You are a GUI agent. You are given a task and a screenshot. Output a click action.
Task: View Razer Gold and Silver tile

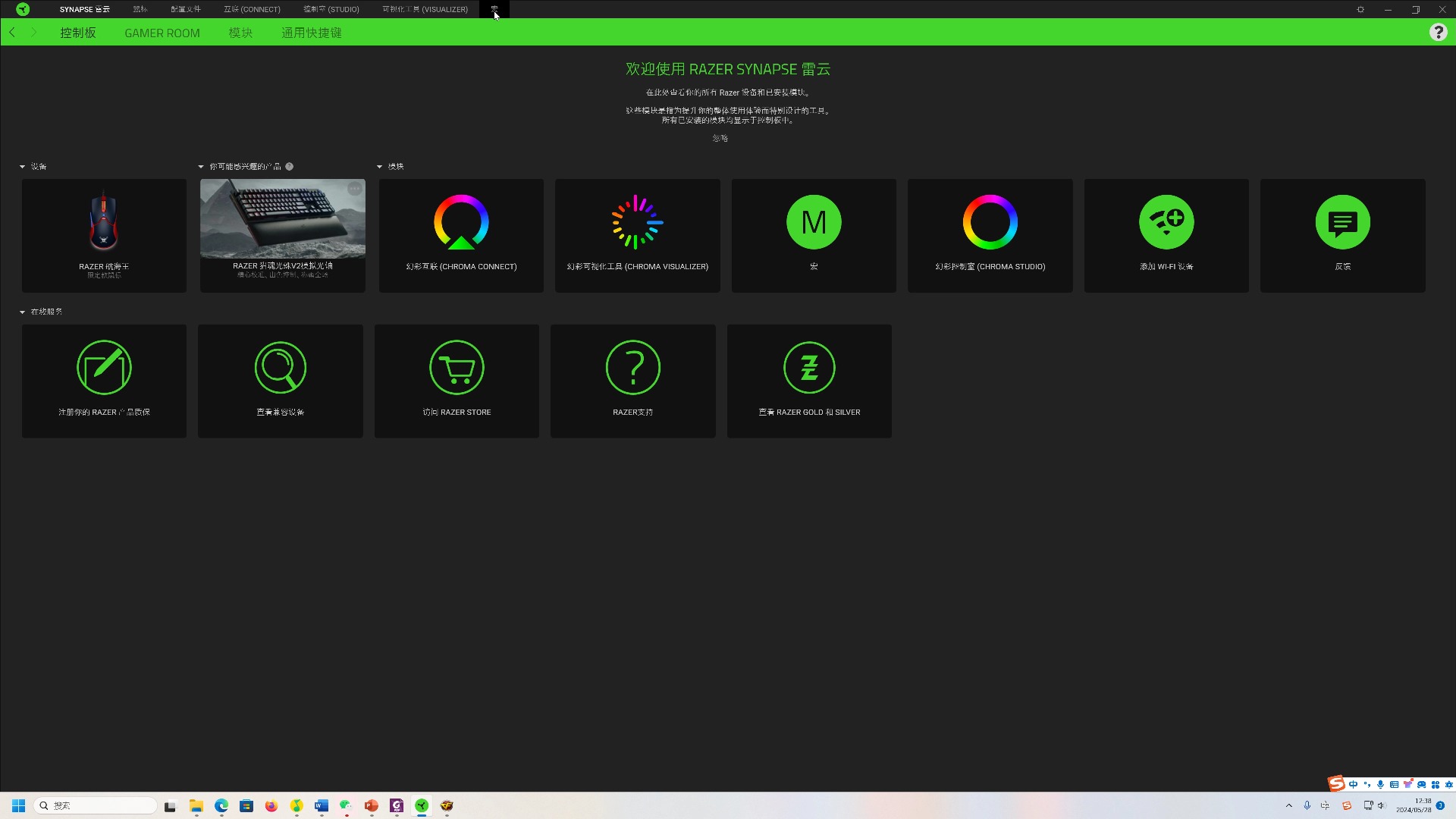809,381
